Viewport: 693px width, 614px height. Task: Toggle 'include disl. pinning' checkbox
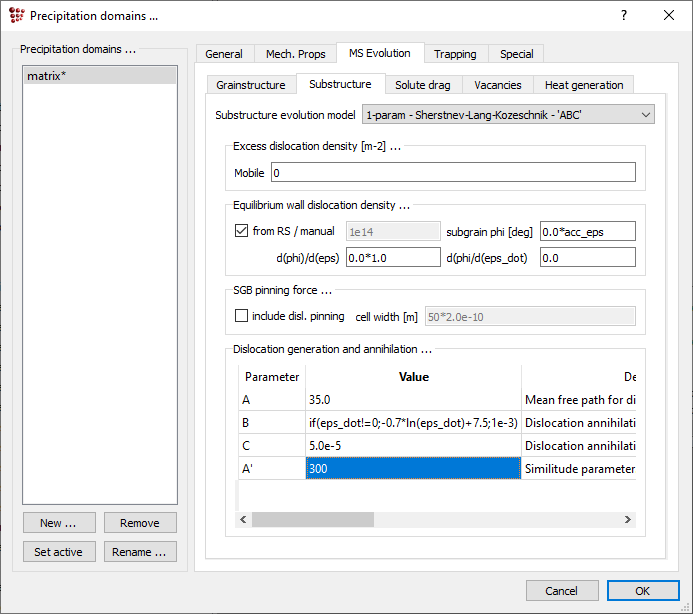coord(241,316)
